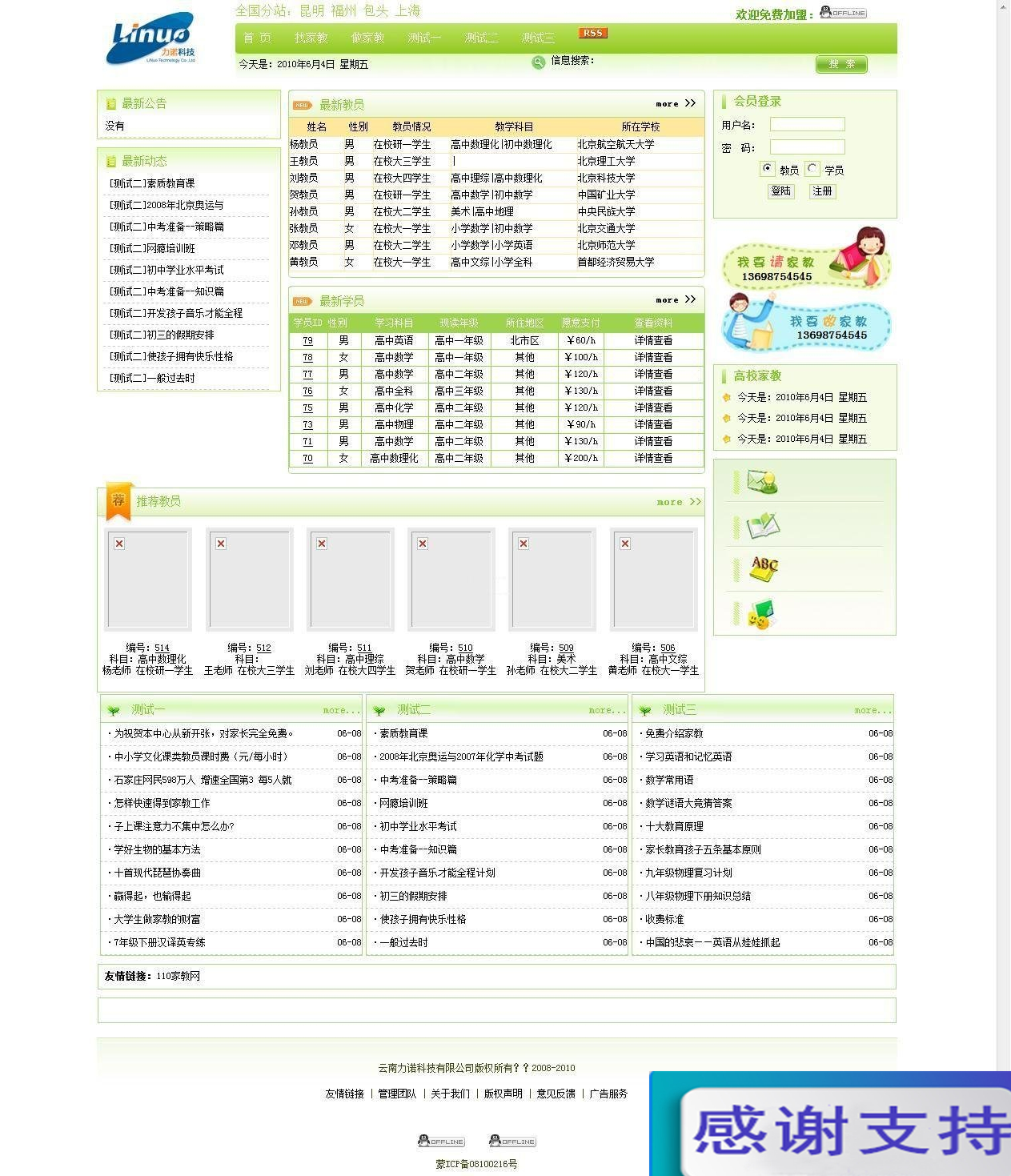Open article 怎样快速得到家教工作
Screen dimensions: 1011x1176
click(162, 803)
